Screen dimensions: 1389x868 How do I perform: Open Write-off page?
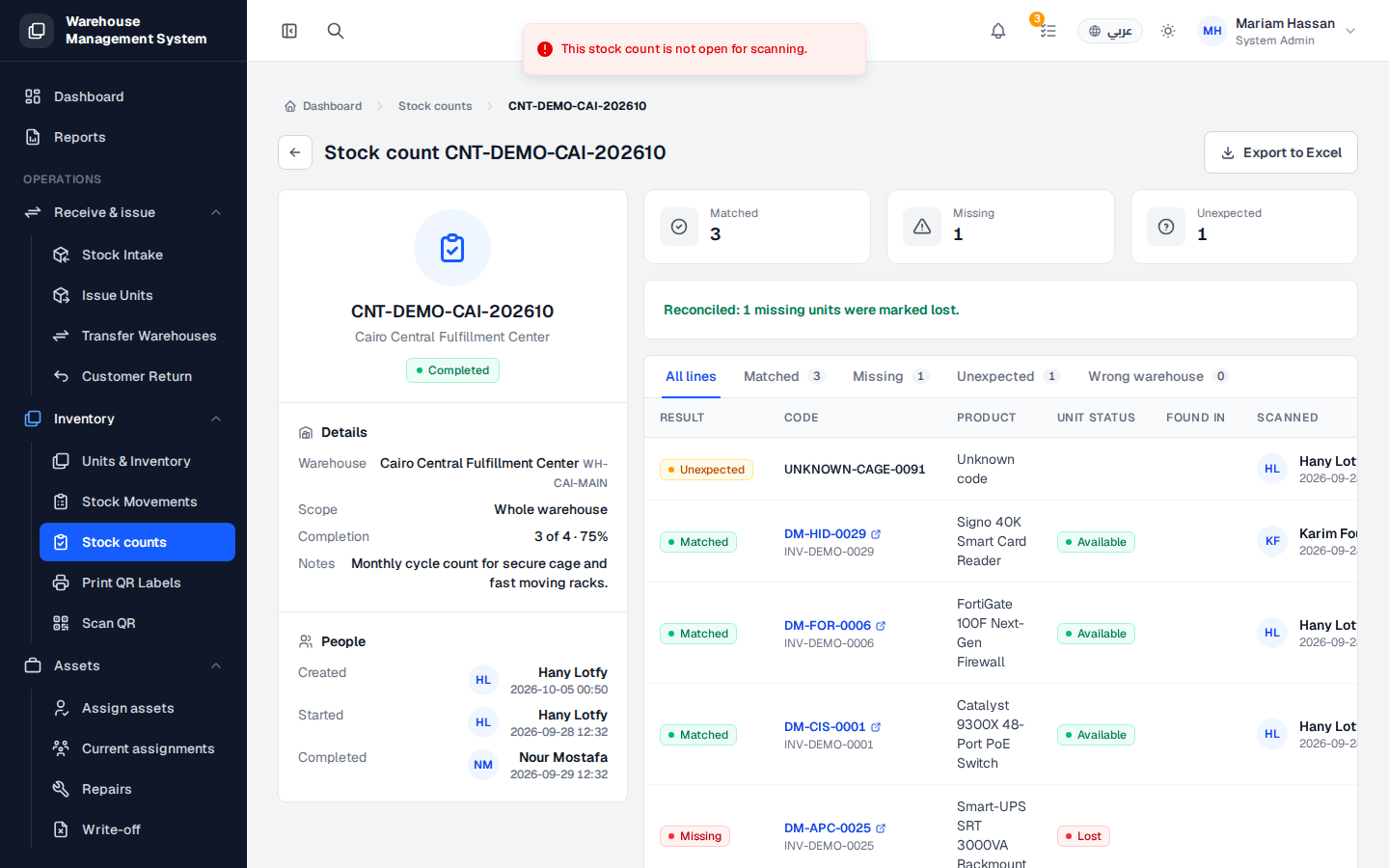click(137, 829)
